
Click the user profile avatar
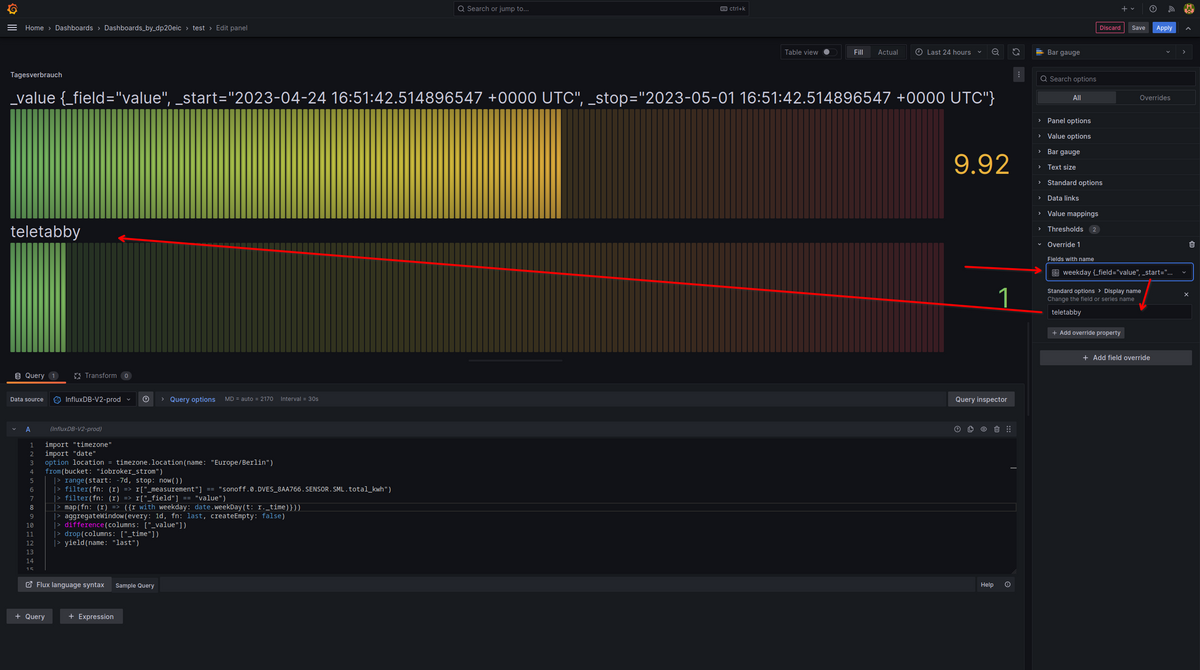click(1189, 8)
